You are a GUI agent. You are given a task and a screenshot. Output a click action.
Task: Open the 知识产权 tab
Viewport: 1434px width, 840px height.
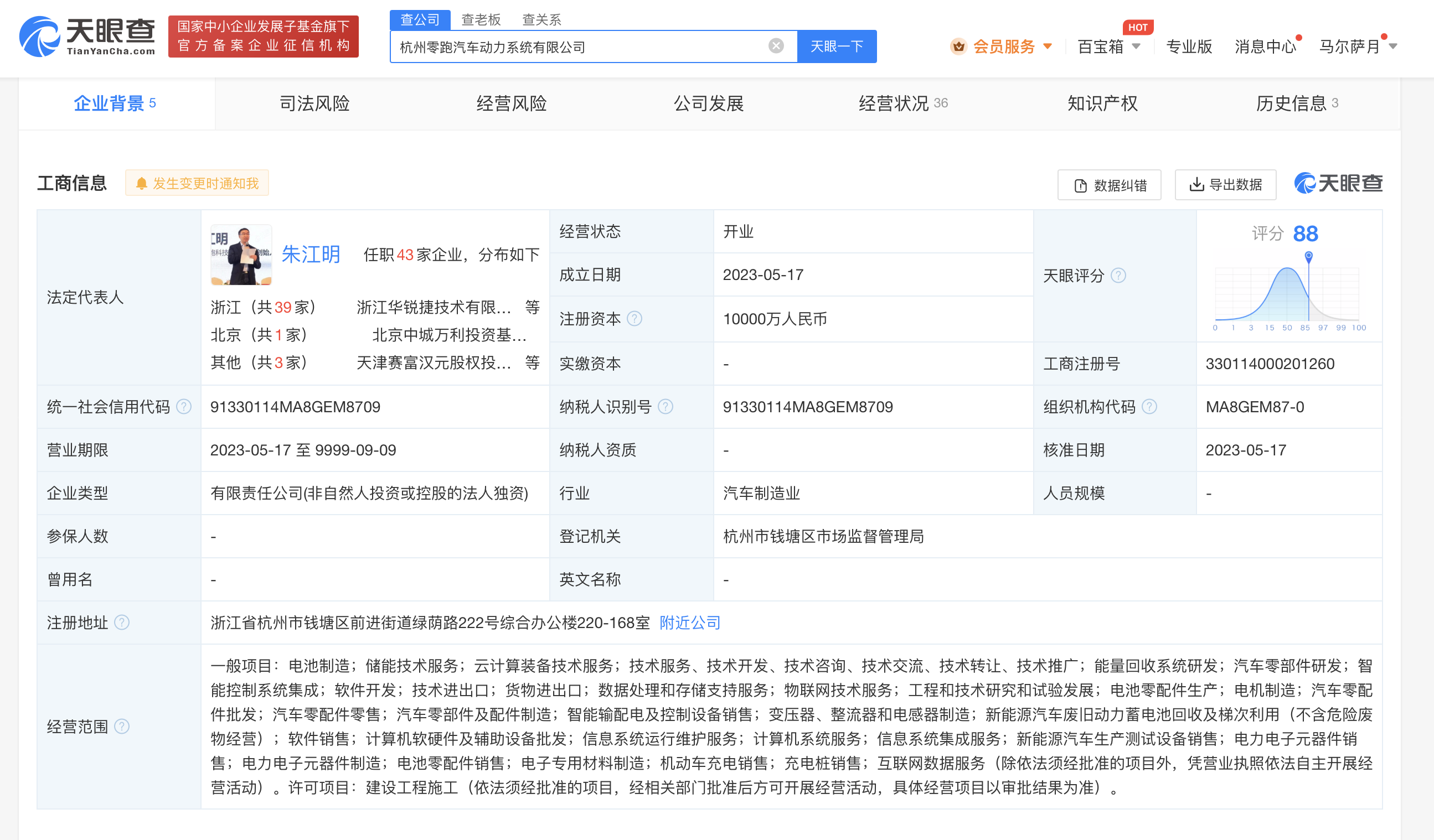pos(1103,103)
